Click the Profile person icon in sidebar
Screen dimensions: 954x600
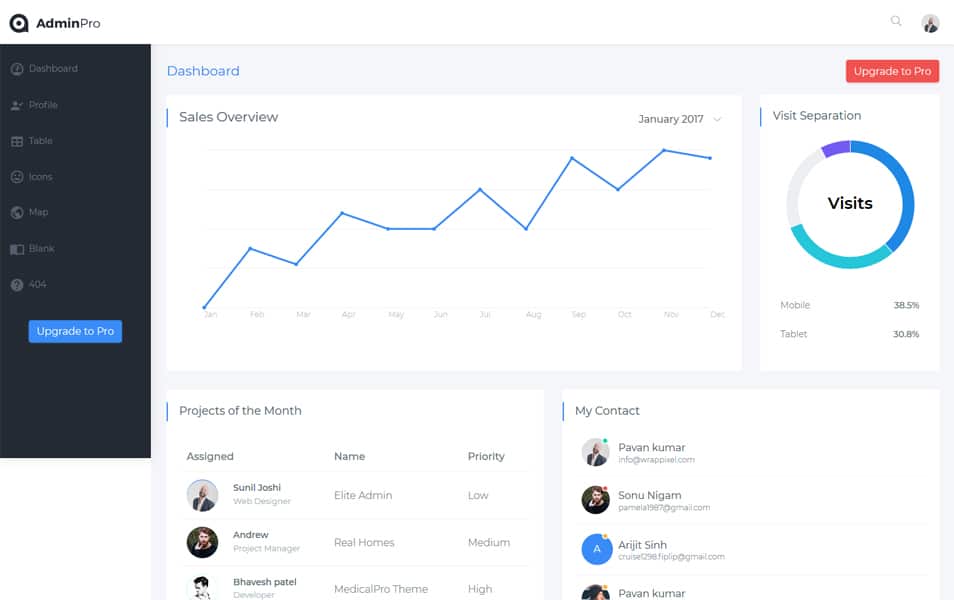16,104
